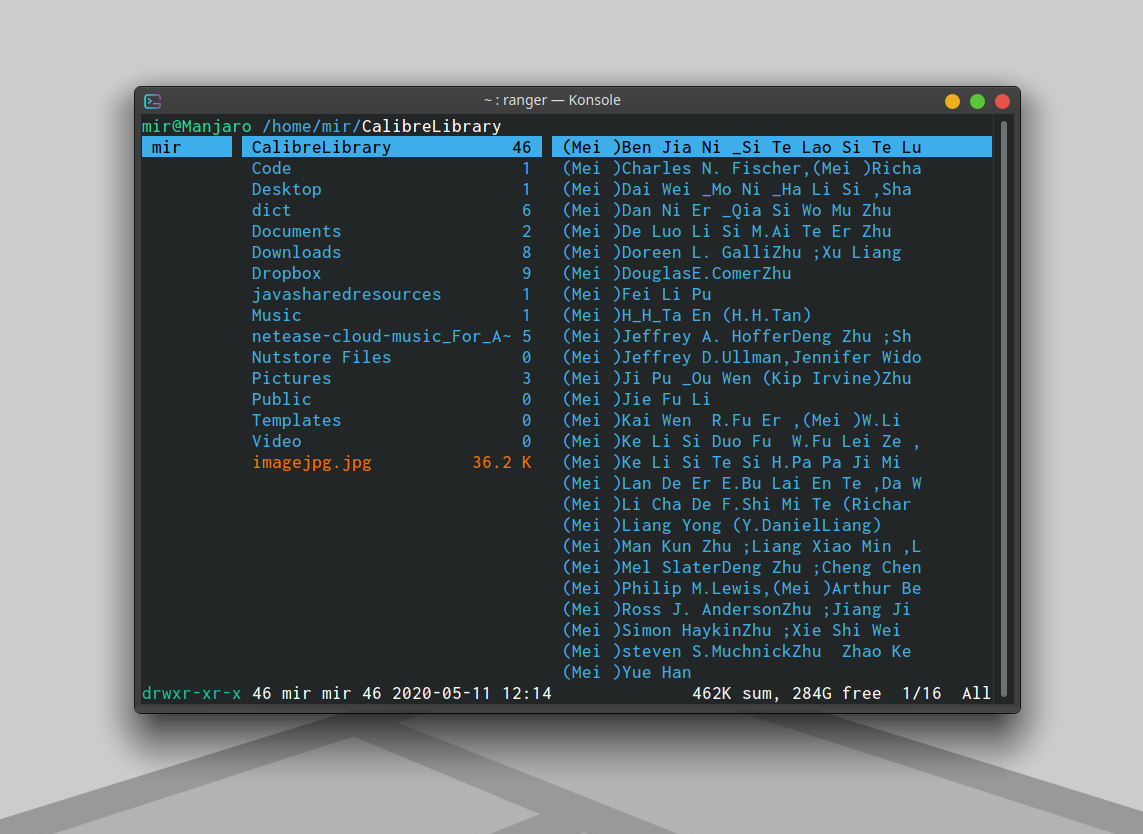
Task: Select the Music folder
Action: tap(391, 316)
